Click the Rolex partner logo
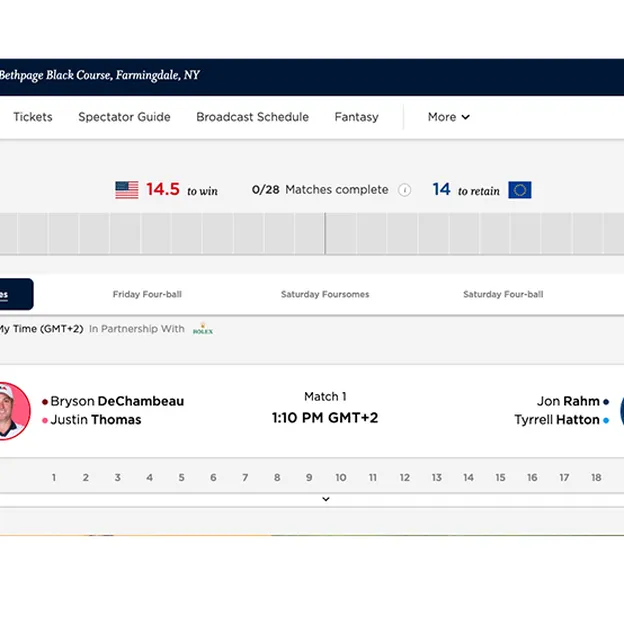The height and width of the screenshot is (624, 624). [203, 329]
